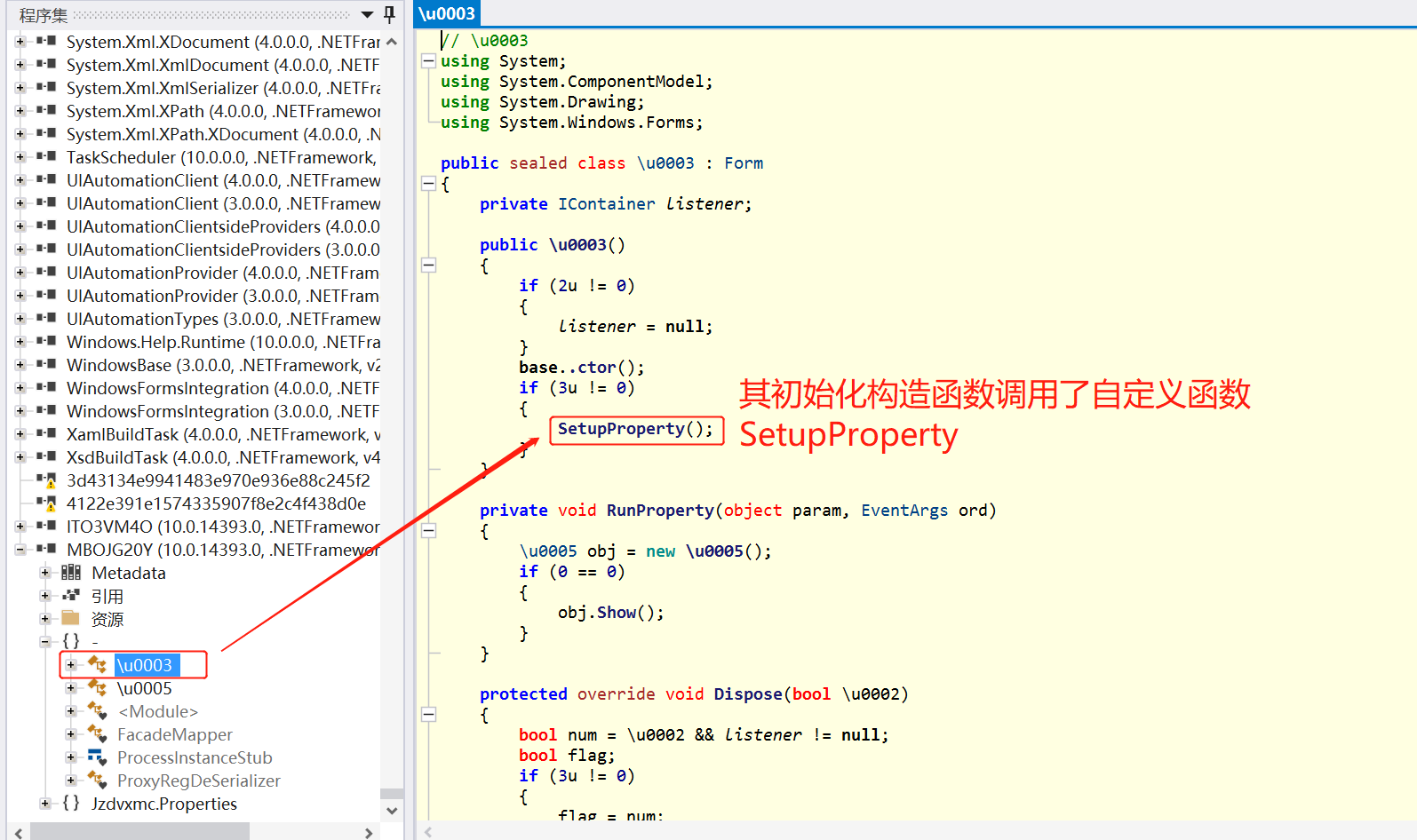Click the \u0005 class icon
This screenshot has height=840, width=1417.
pyautogui.click(x=98, y=688)
